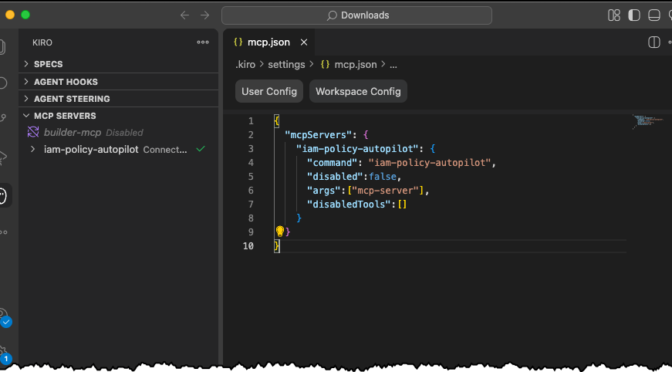Click the yellow minimize window button
This screenshot has height=372, width=672.
pos(10,15)
